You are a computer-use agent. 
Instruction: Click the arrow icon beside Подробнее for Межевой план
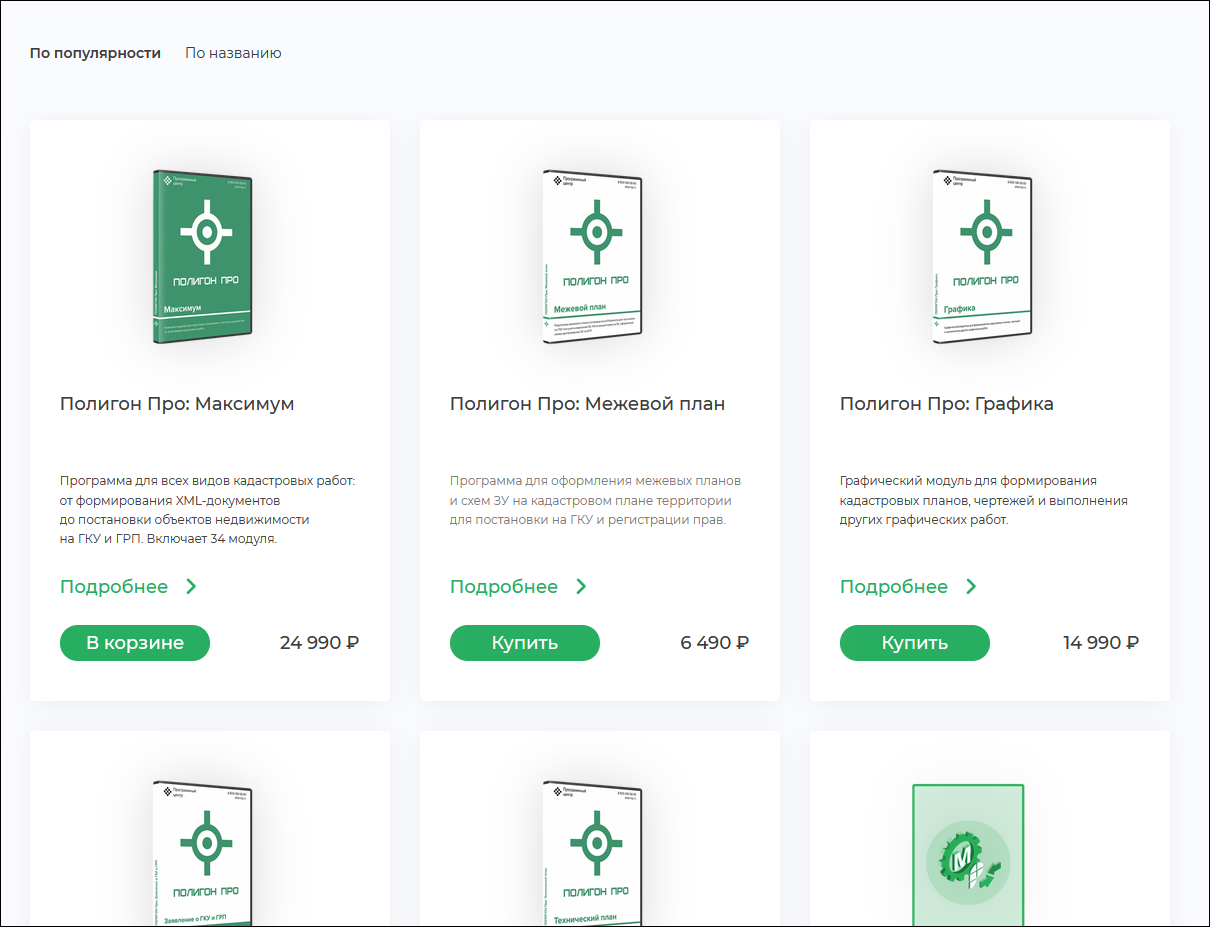click(x=581, y=587)
